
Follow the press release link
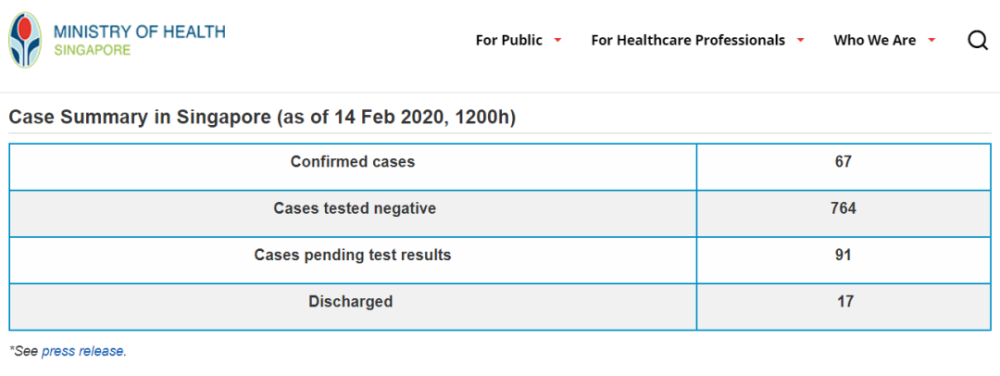(83, 351)
